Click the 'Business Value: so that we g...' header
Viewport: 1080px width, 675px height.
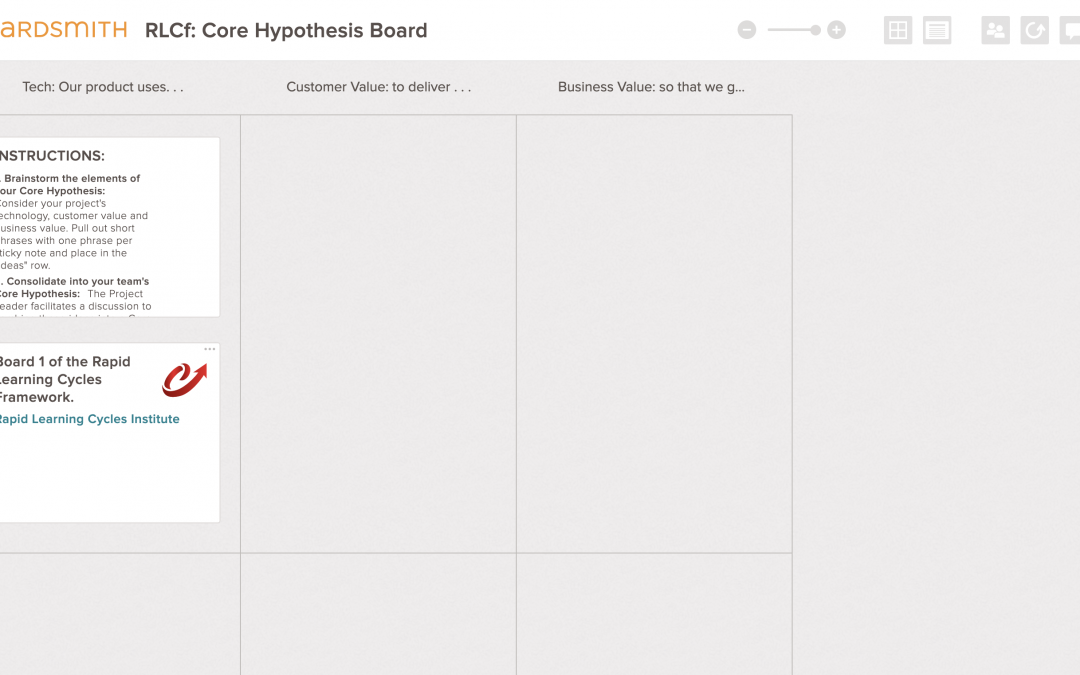click(x=651, y=87)
